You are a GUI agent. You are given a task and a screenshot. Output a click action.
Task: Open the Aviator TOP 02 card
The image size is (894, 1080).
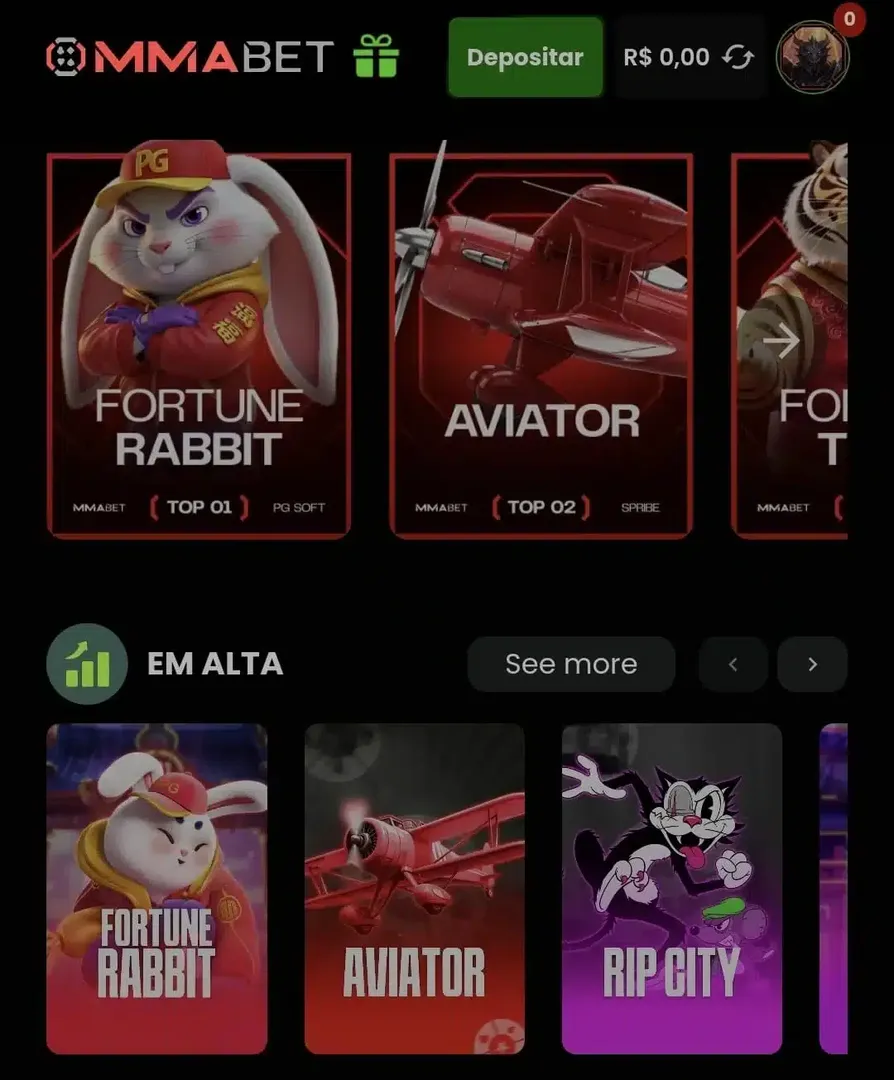(541, 340)
